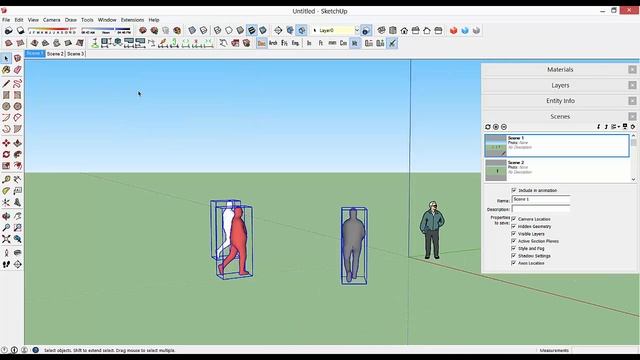
Task: Click the scene list scrollbar down arrow
Action: pos(633,179)
